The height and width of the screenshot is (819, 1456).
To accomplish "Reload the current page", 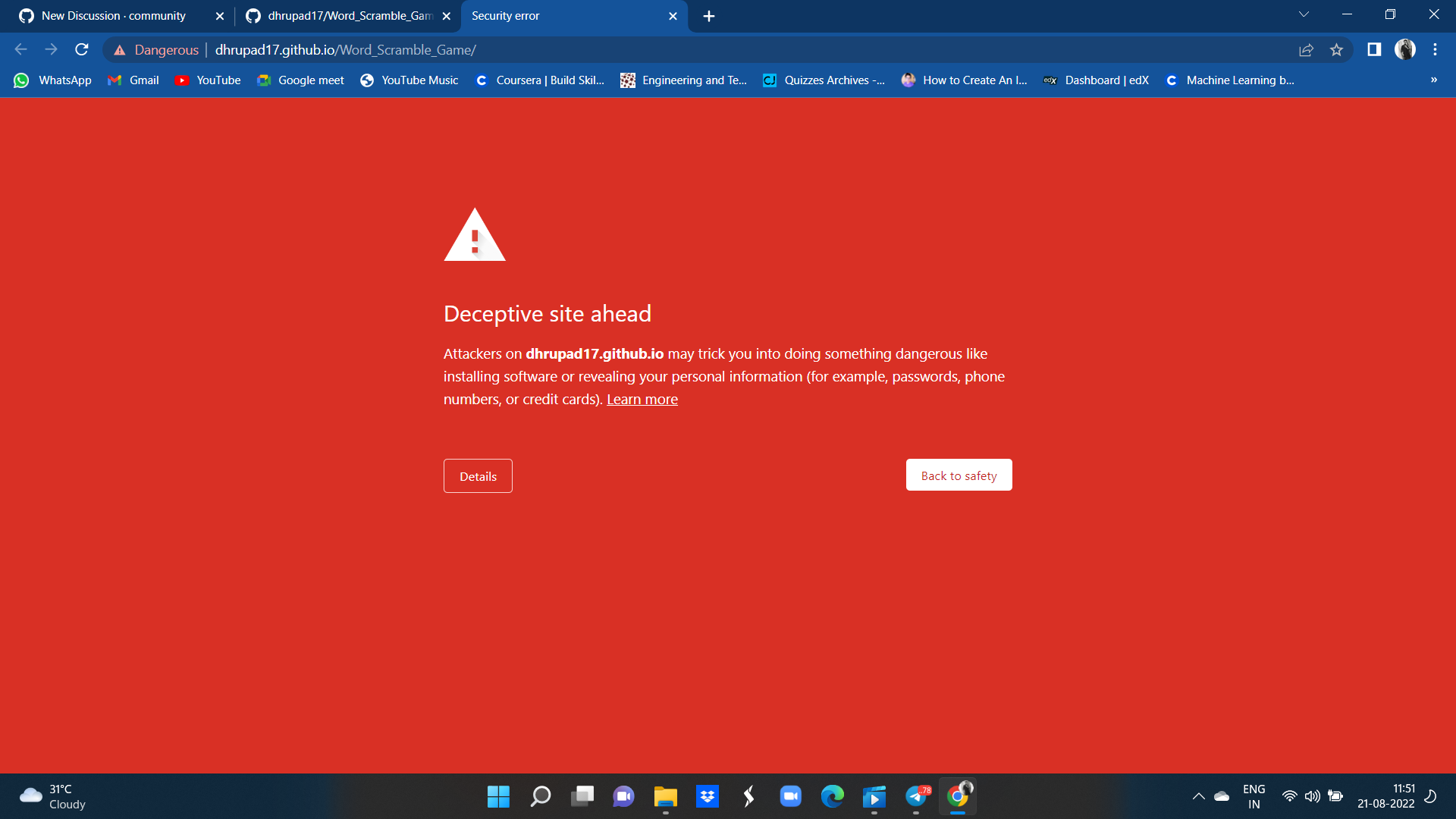I will point(81,49).
